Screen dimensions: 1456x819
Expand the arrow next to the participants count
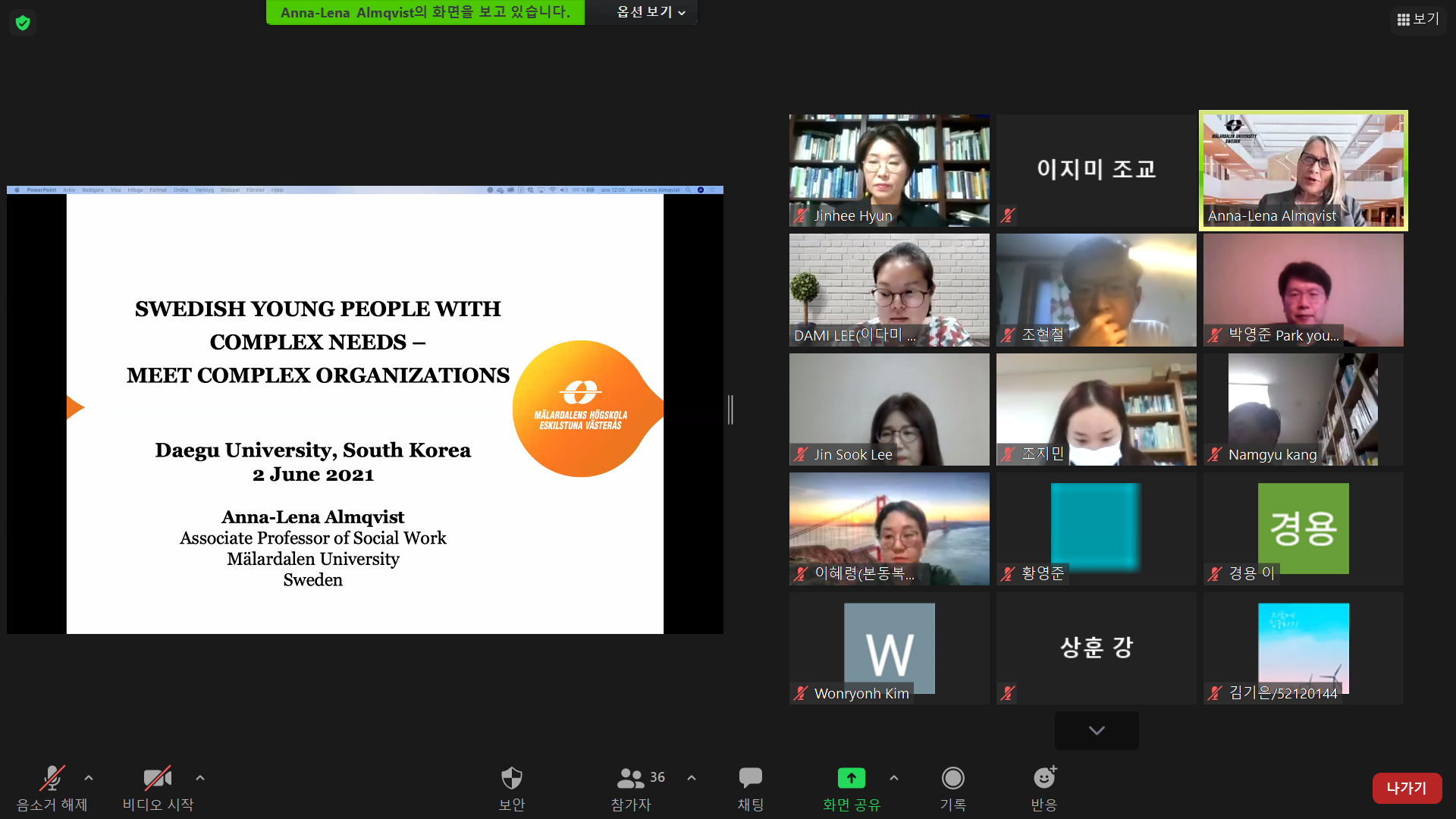[x=692, y=778]
